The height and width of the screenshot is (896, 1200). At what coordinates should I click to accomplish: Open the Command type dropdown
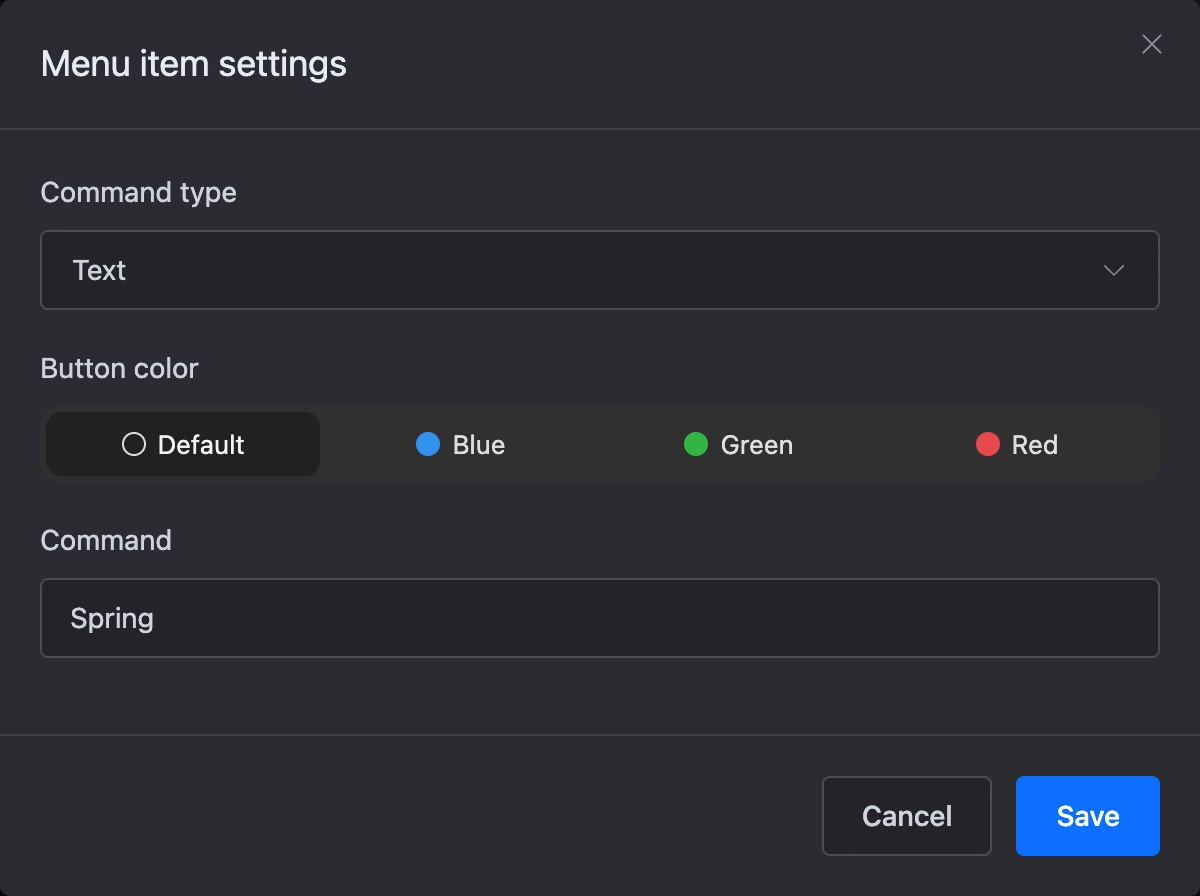coord(600,270)
